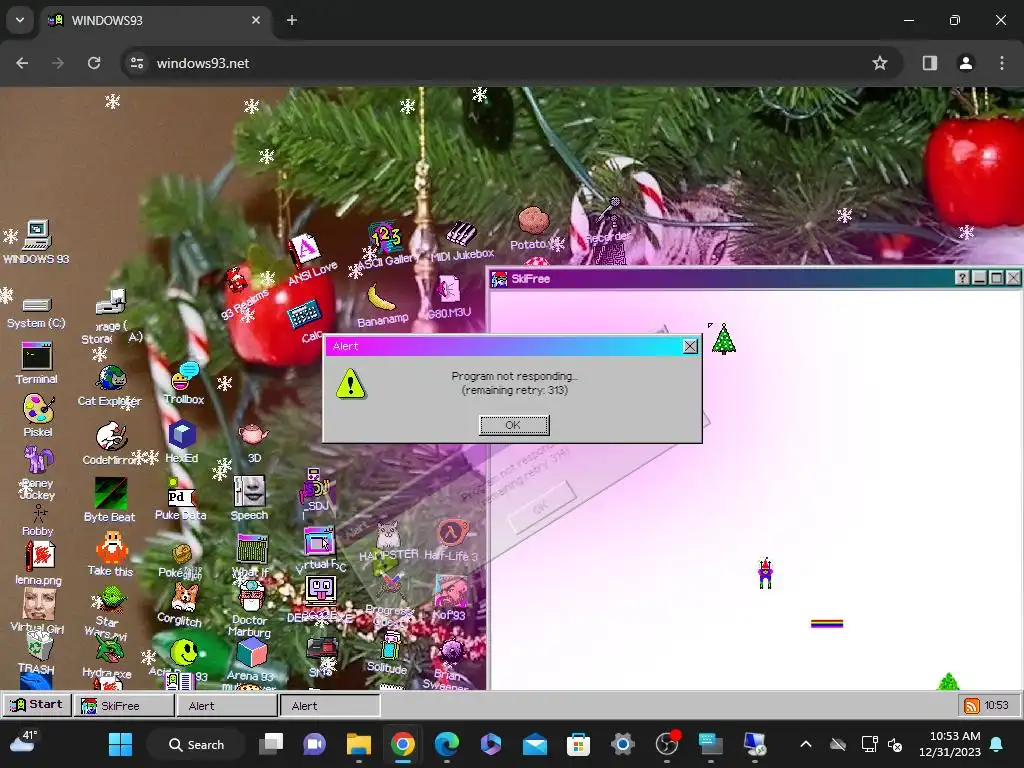Show hidden system tray icons
Image resolution: width=1024 pixels, height=768 pixels.
tap(806, 744)
